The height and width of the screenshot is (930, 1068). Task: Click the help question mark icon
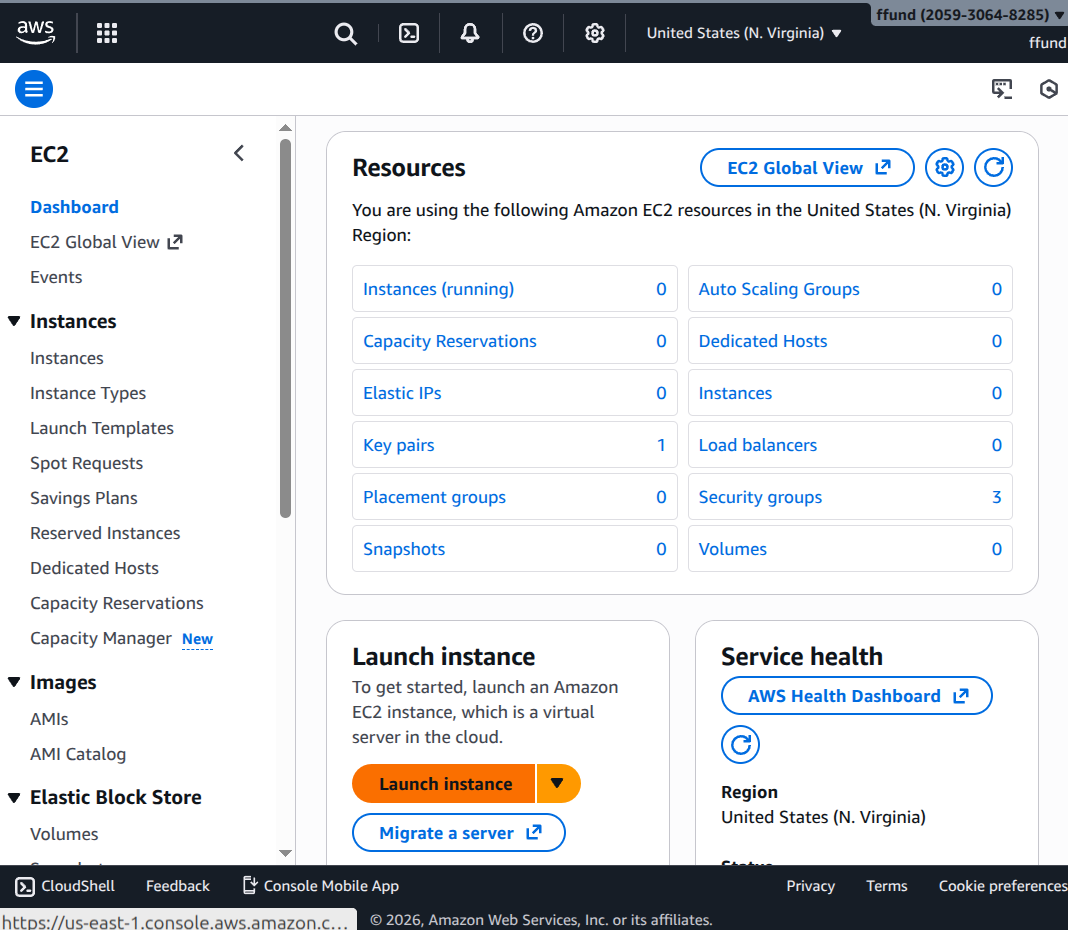(533, 33)
